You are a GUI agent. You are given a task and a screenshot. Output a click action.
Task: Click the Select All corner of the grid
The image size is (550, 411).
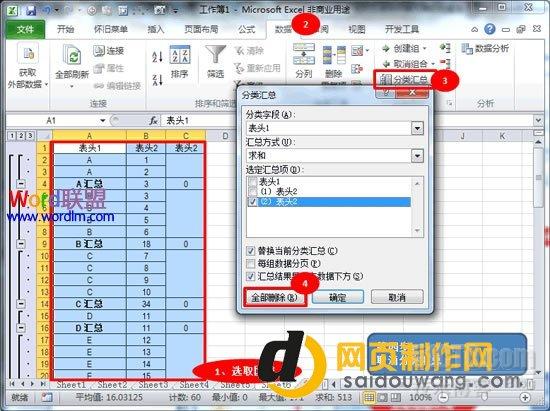[44, 136]
